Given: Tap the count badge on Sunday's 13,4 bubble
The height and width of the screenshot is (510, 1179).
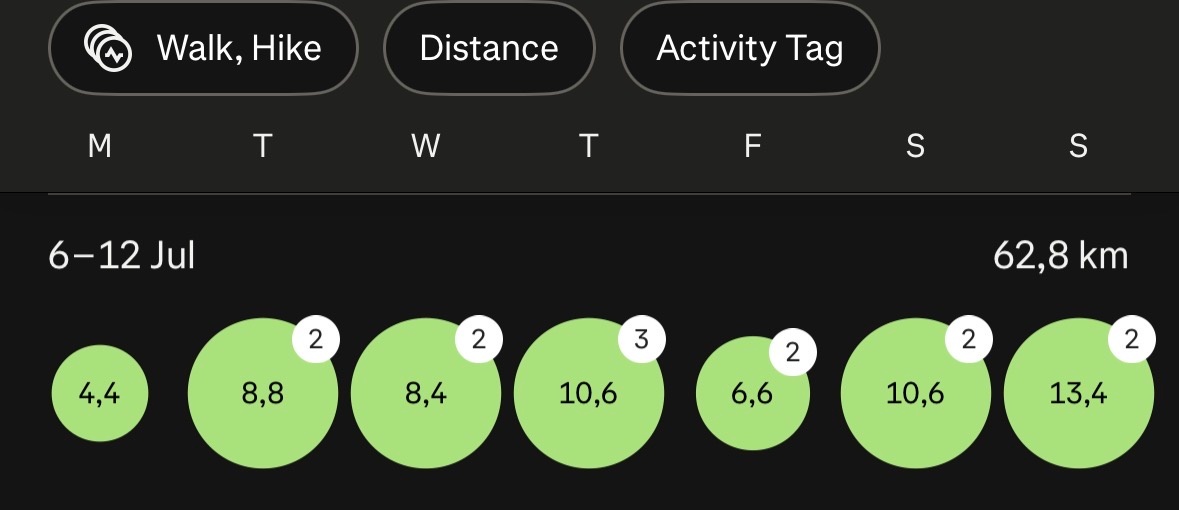Looking at the screenshot, I should tap(1132, 339).
